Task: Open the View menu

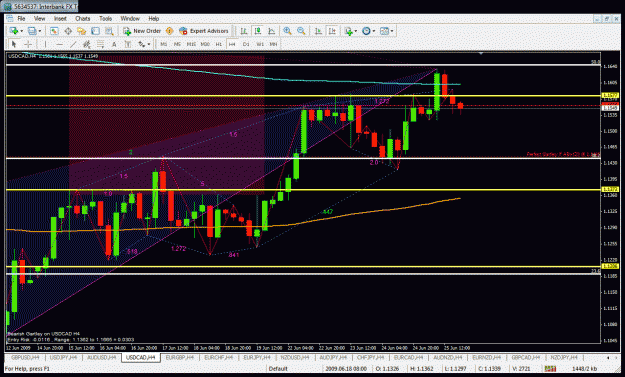Action: [x=39, y=18]
